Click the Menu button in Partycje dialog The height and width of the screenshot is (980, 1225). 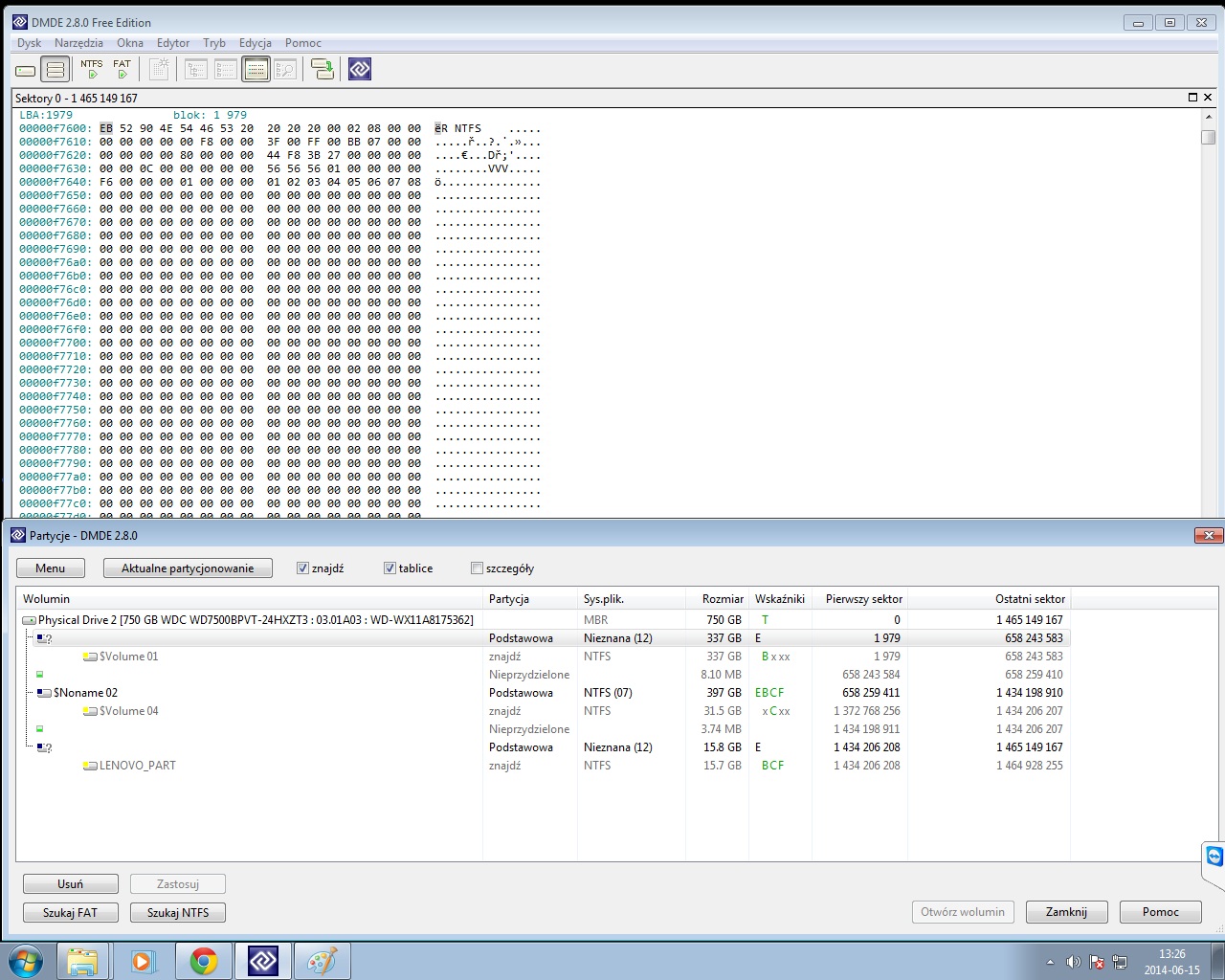tap(51, 568)
